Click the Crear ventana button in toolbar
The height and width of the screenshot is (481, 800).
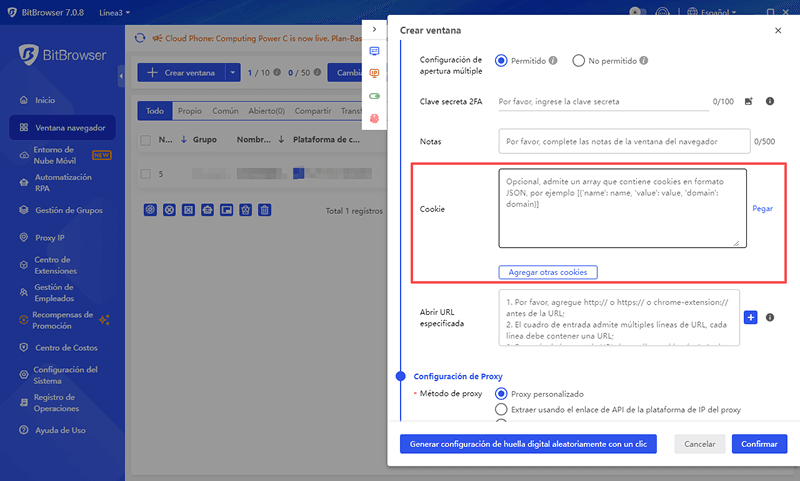pos(181,72)
